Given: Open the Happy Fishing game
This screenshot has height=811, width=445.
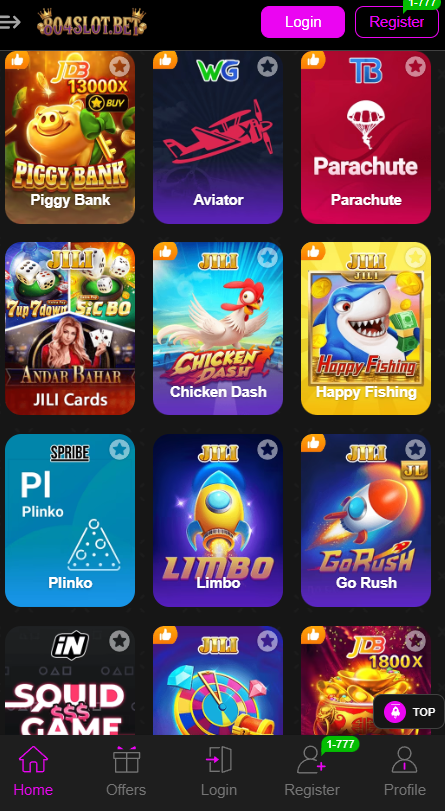Looking at the screenshot, I should (x=366, y=328).
